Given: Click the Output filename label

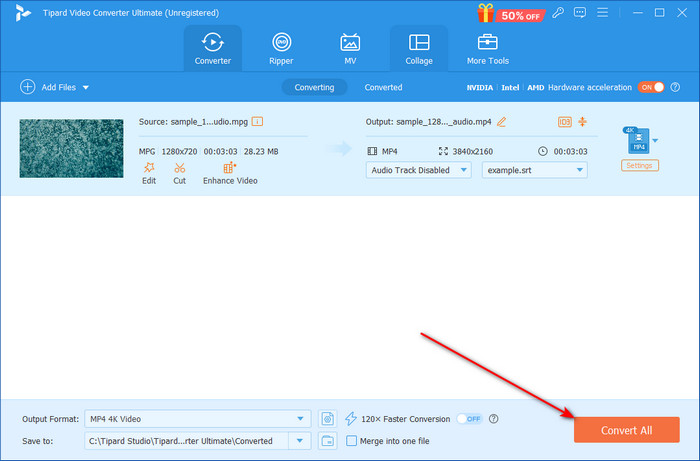Looking at the screenshot, I should click(429, 121).
